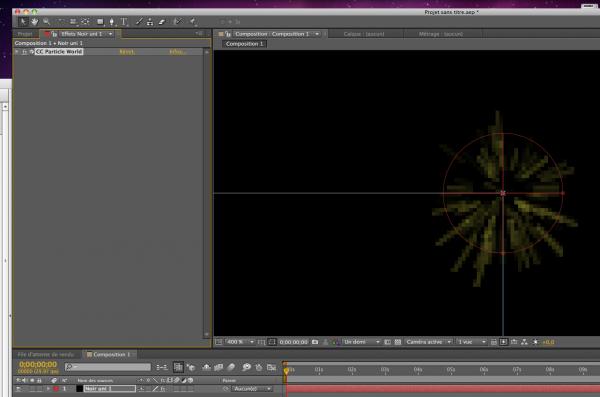Open the Un demi resolution dropdown

point(361,342)
